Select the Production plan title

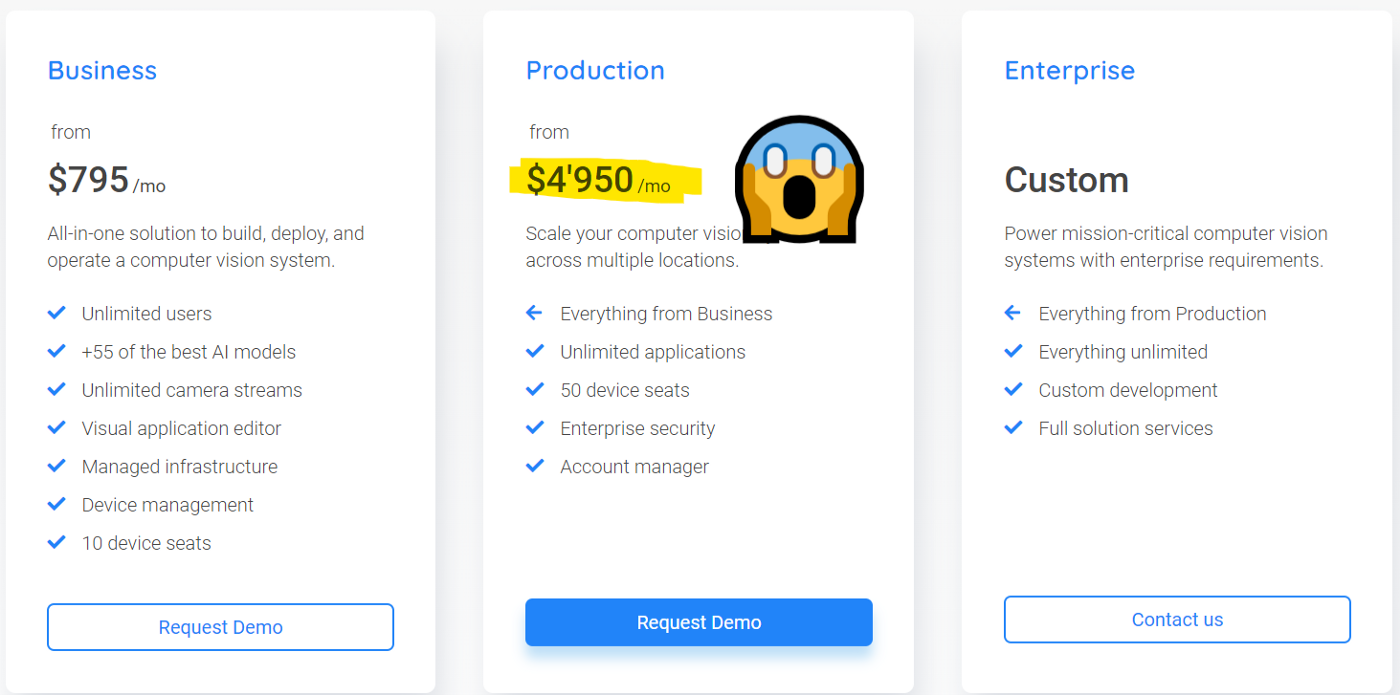point(595,70)
